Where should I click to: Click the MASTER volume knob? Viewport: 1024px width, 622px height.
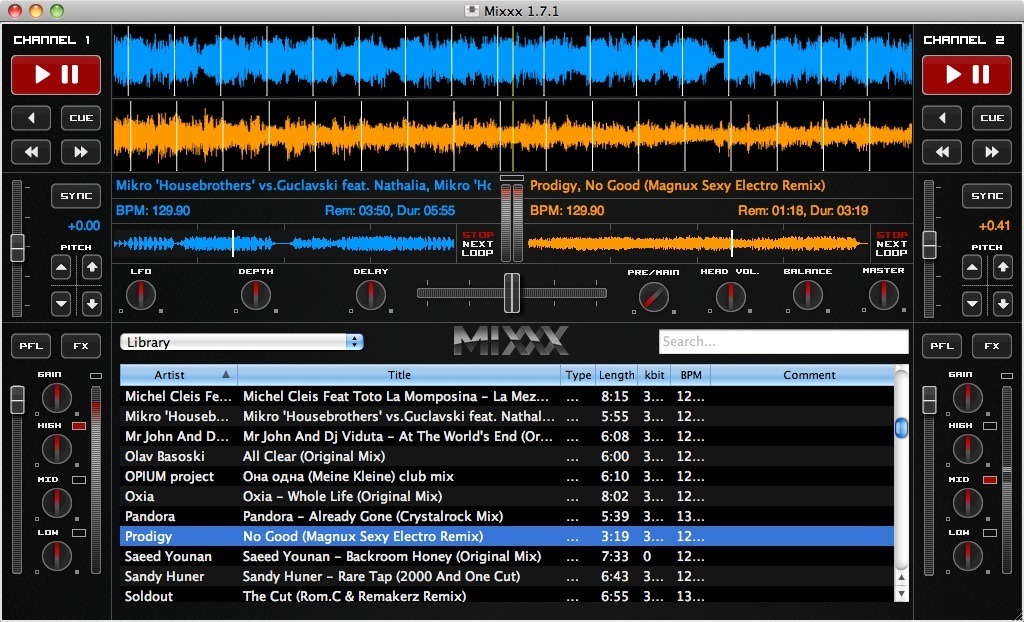883,295
